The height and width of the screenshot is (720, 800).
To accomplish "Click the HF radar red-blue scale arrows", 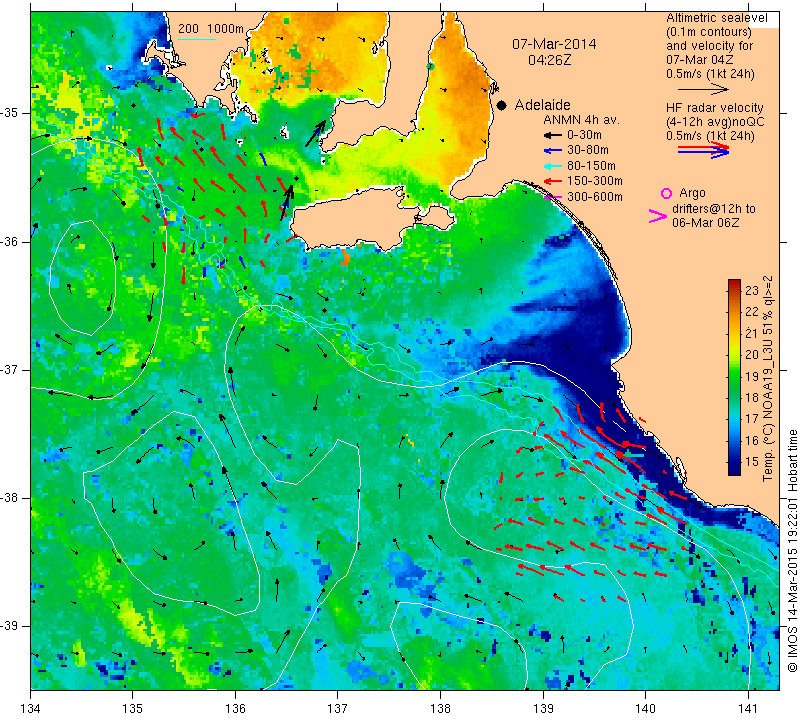I will click(x=703, y=150).
